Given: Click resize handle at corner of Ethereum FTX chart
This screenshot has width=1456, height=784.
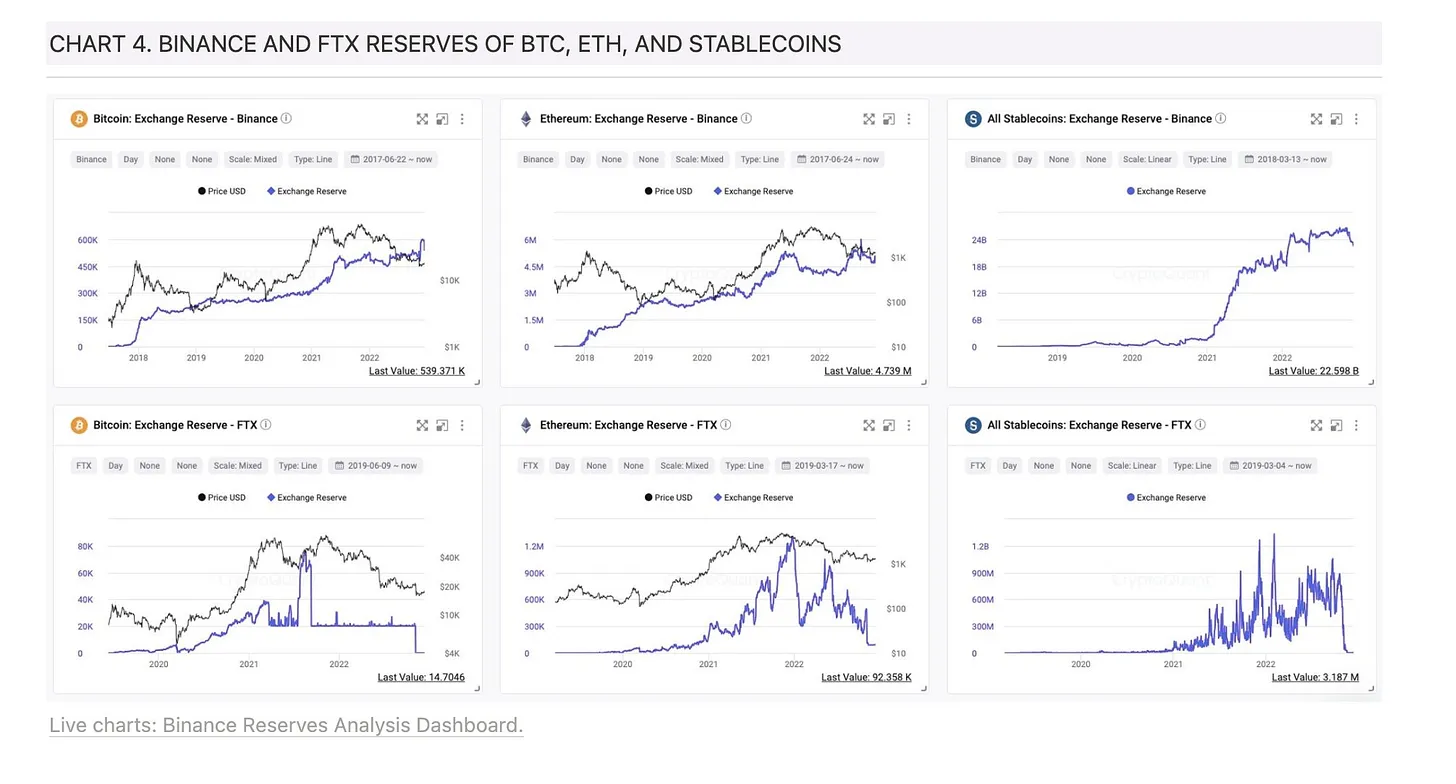Looking at the screenshot, I should (x=923, y=688).
